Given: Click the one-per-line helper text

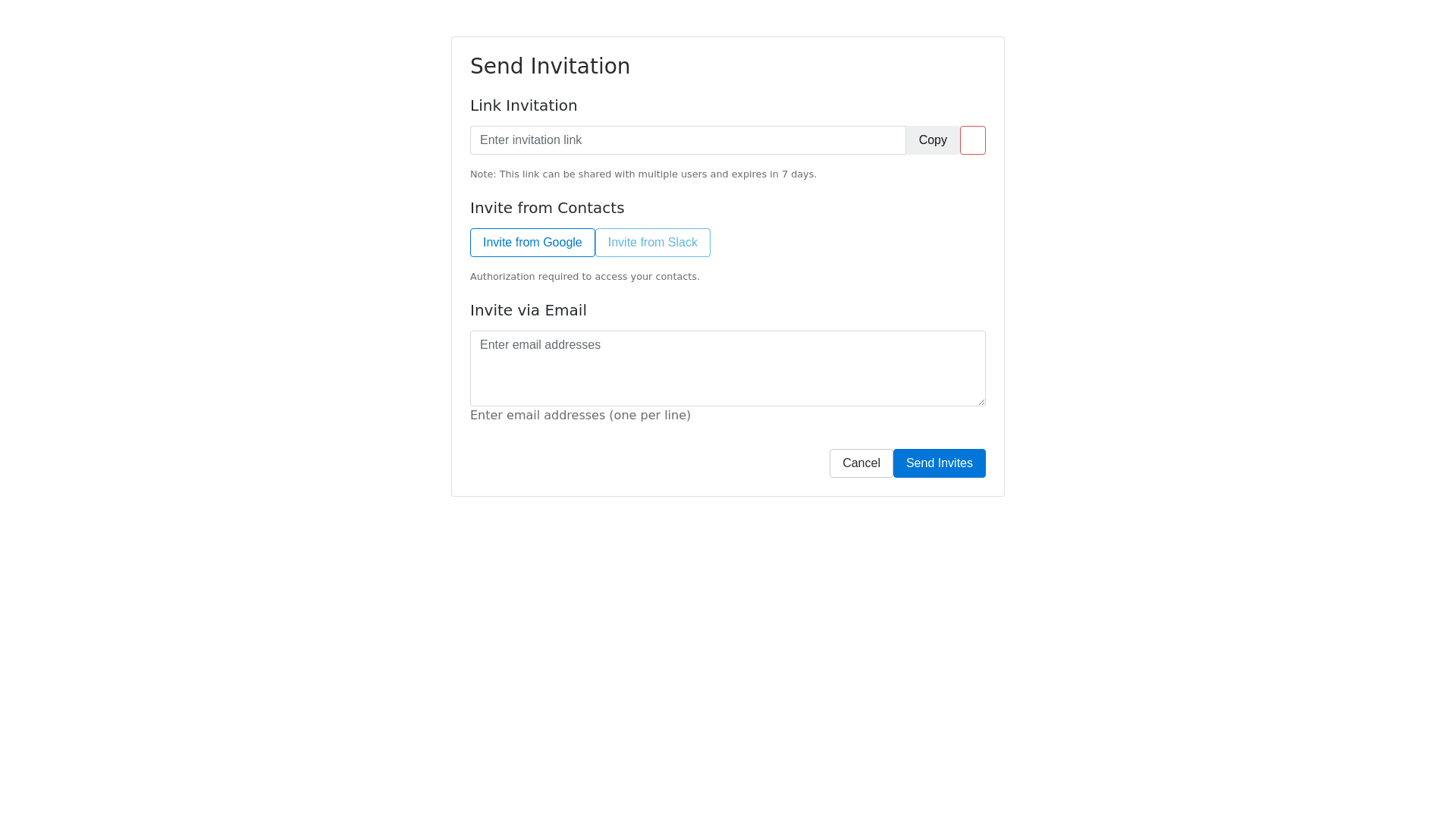Looking at the screenshot, I should 580,416.
